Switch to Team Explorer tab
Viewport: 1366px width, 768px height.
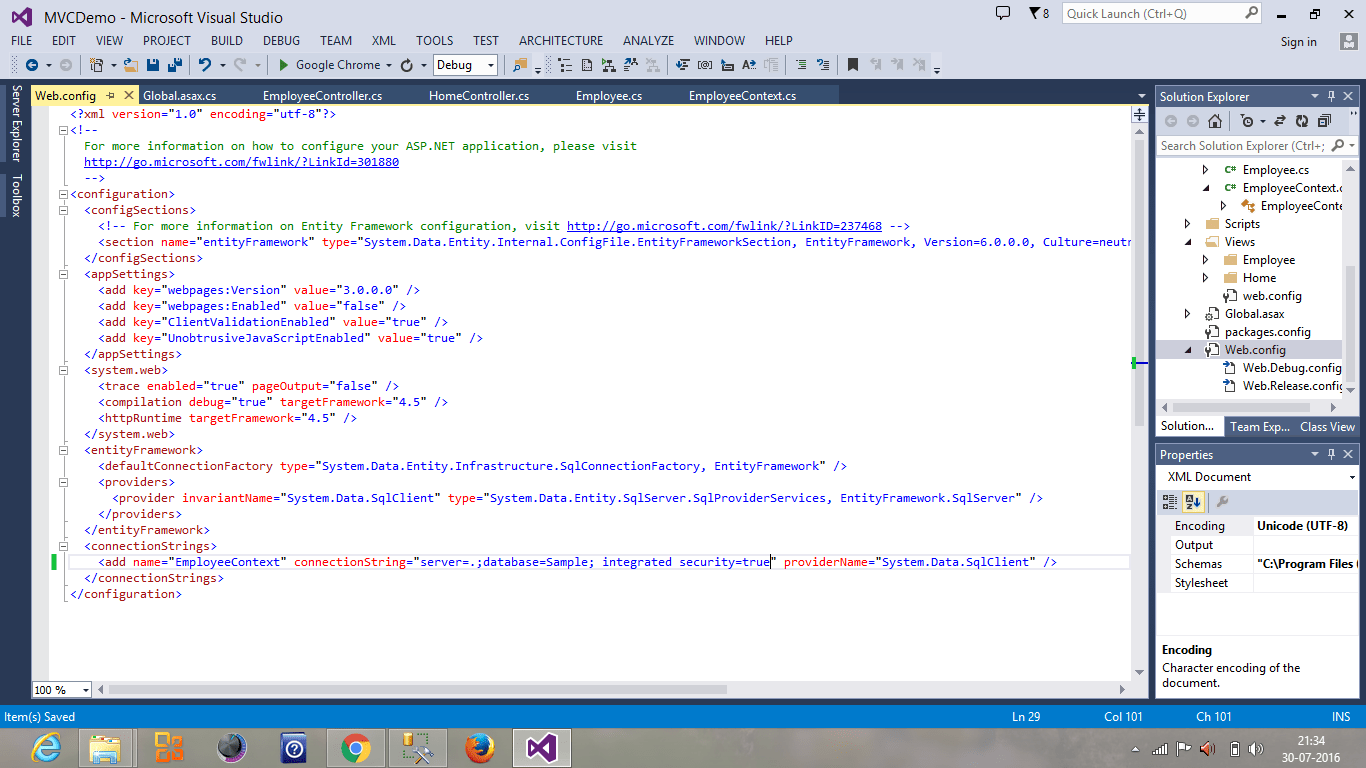pos(1259,426)
